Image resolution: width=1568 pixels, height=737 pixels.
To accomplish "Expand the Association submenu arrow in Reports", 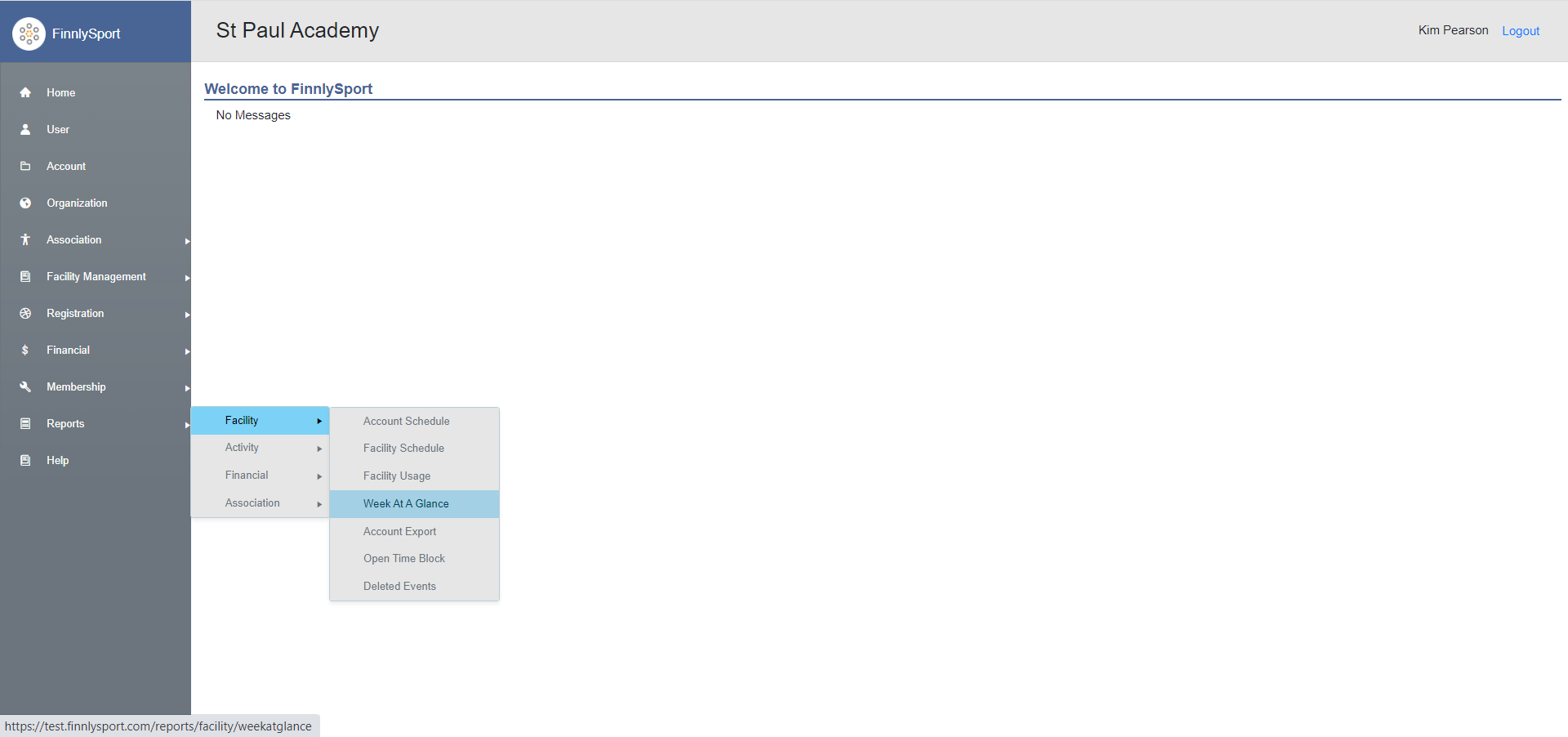I will point(319,504).
